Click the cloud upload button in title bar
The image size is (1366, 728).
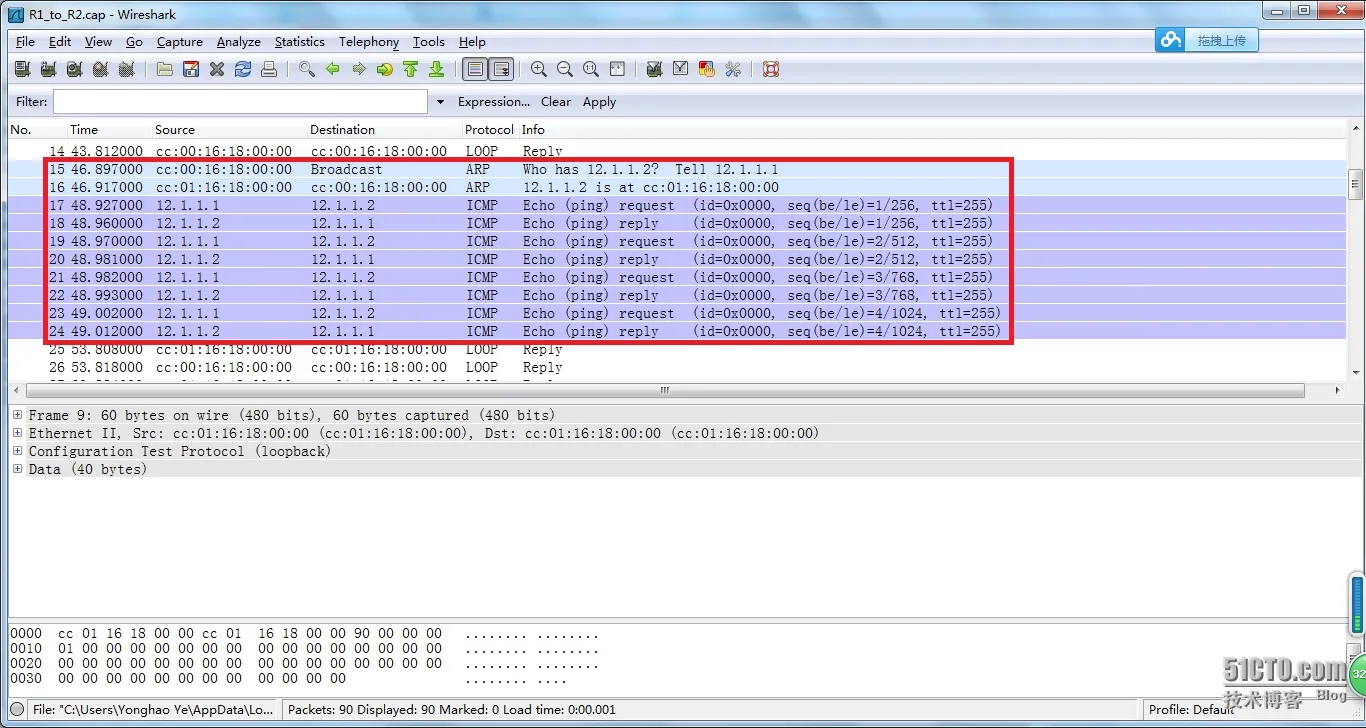(x=1207, y=40)
